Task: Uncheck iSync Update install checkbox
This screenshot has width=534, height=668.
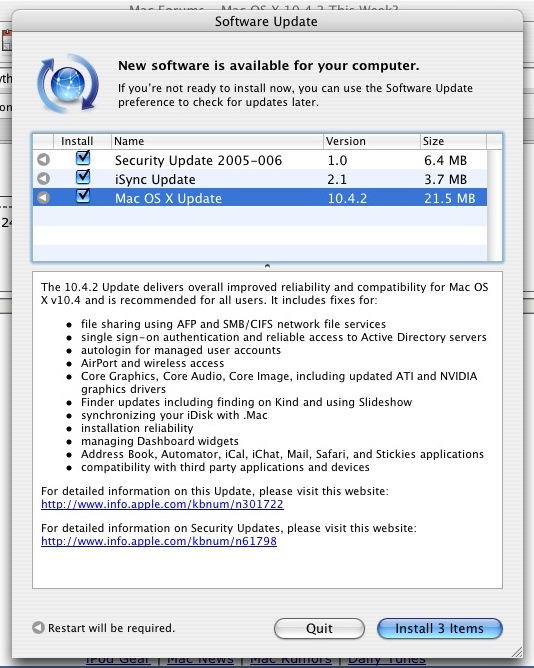Action: (83, 177)
